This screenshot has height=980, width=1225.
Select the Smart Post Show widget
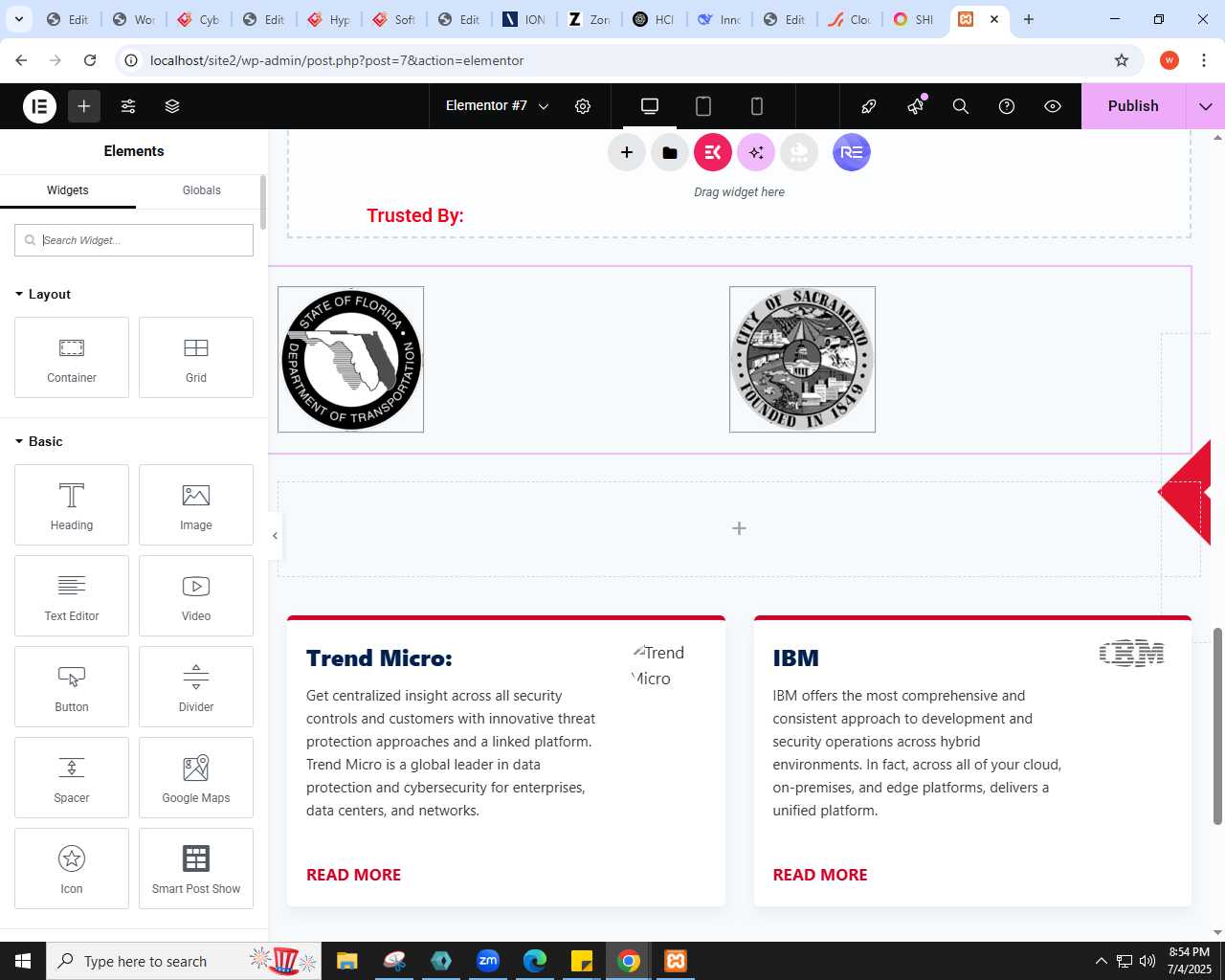[196, 869]
